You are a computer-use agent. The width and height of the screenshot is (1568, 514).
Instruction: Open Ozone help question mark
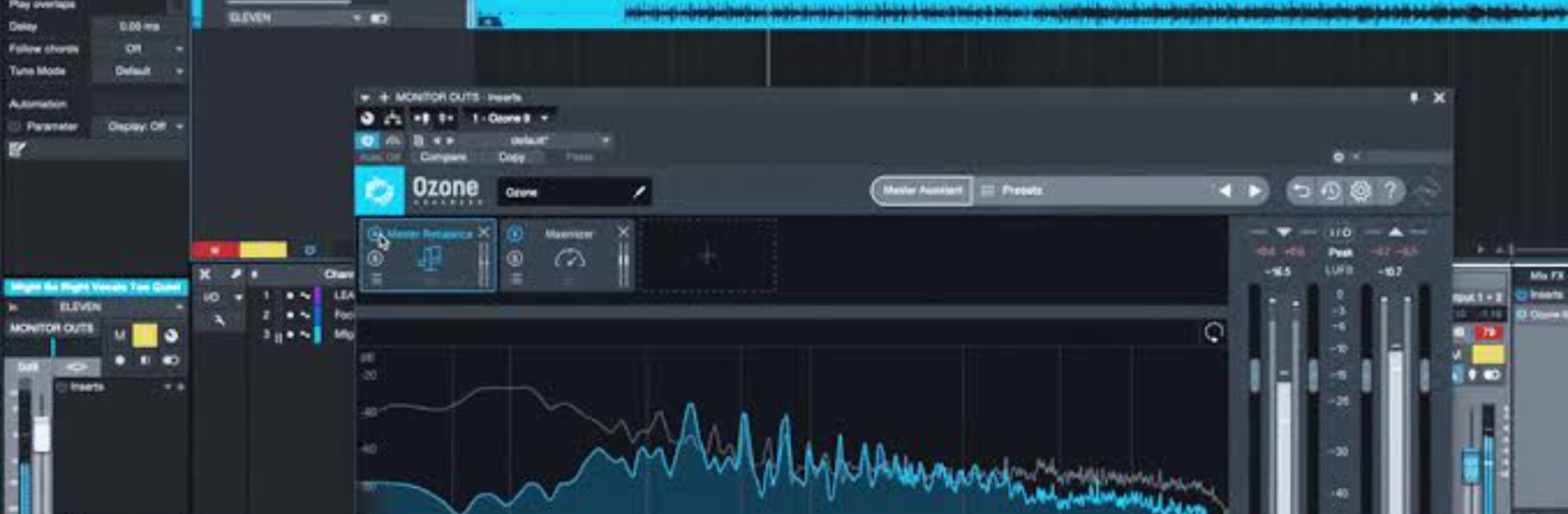[x=1390, y=191]
